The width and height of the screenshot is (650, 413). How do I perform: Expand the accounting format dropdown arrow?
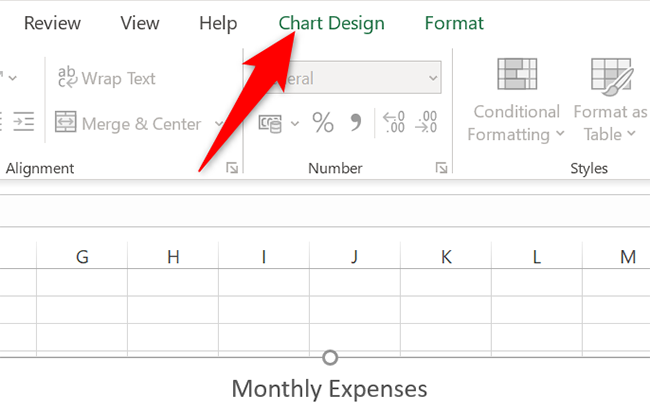(x=294, y=124)
